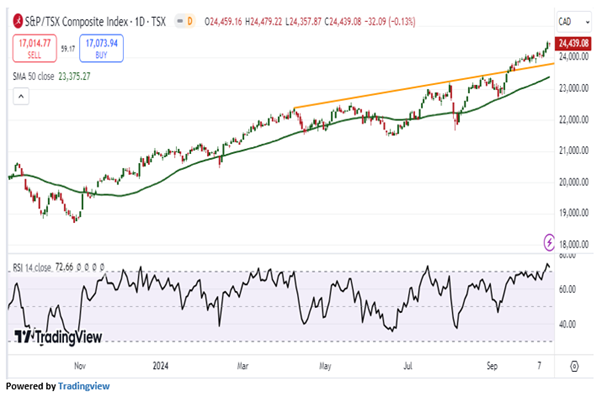
Task: Click the O24,459.16 open value
Action: pos(223,22)
